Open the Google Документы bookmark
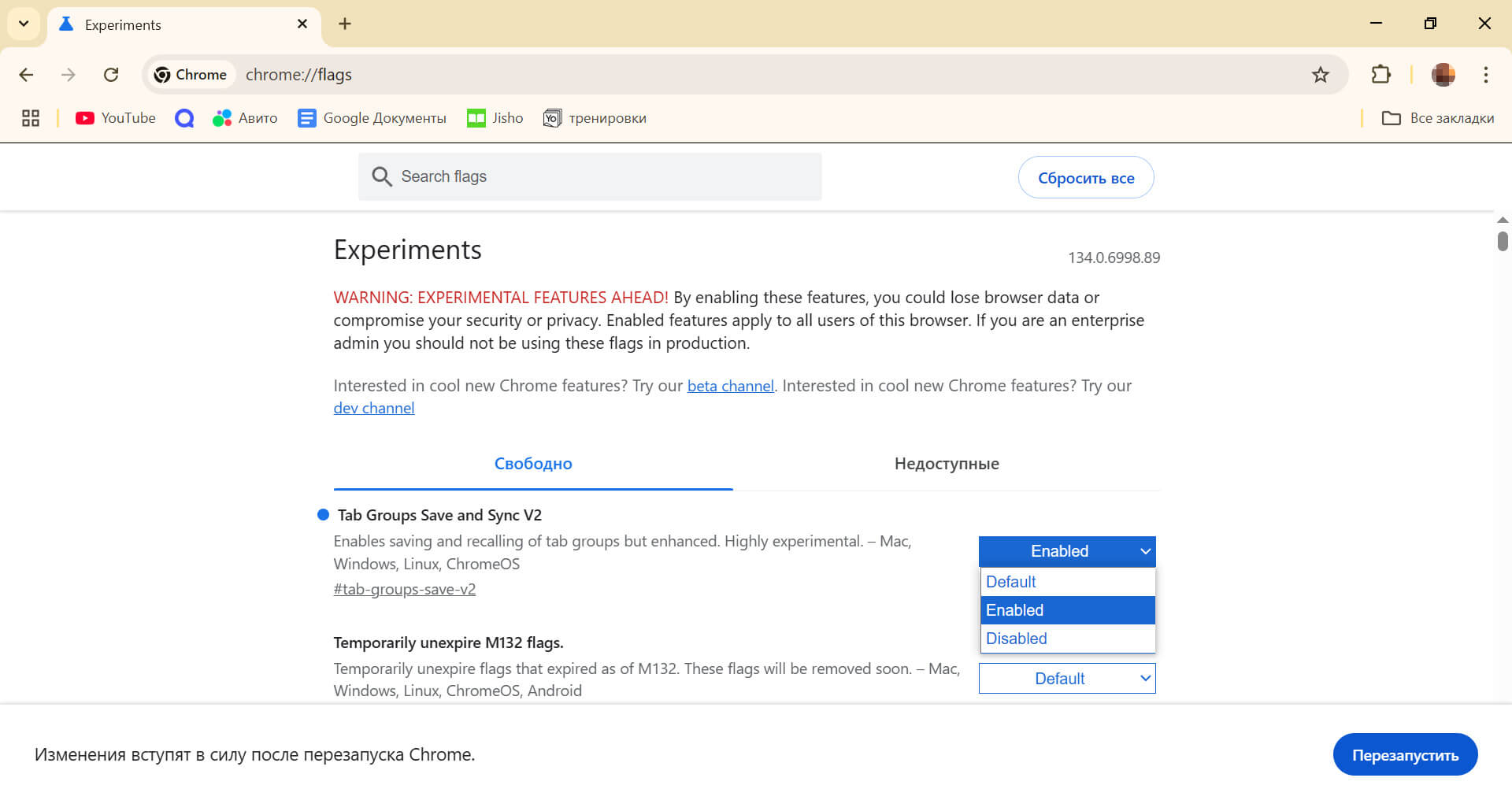 [372, 118]
